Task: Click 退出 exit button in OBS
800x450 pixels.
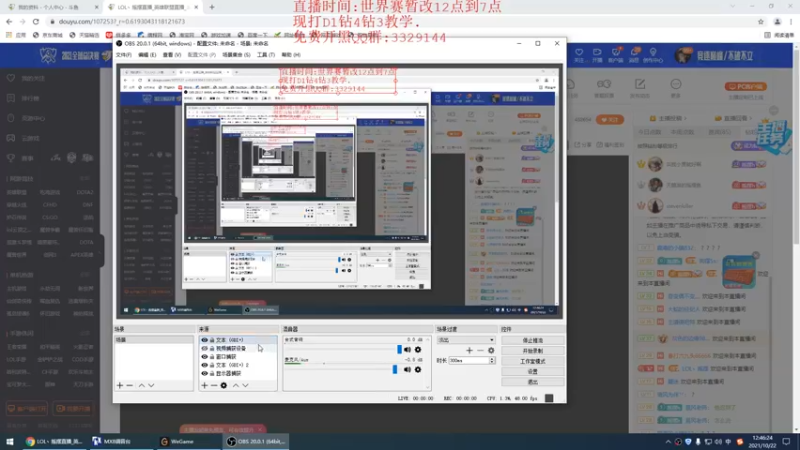Action: point(533,382)
